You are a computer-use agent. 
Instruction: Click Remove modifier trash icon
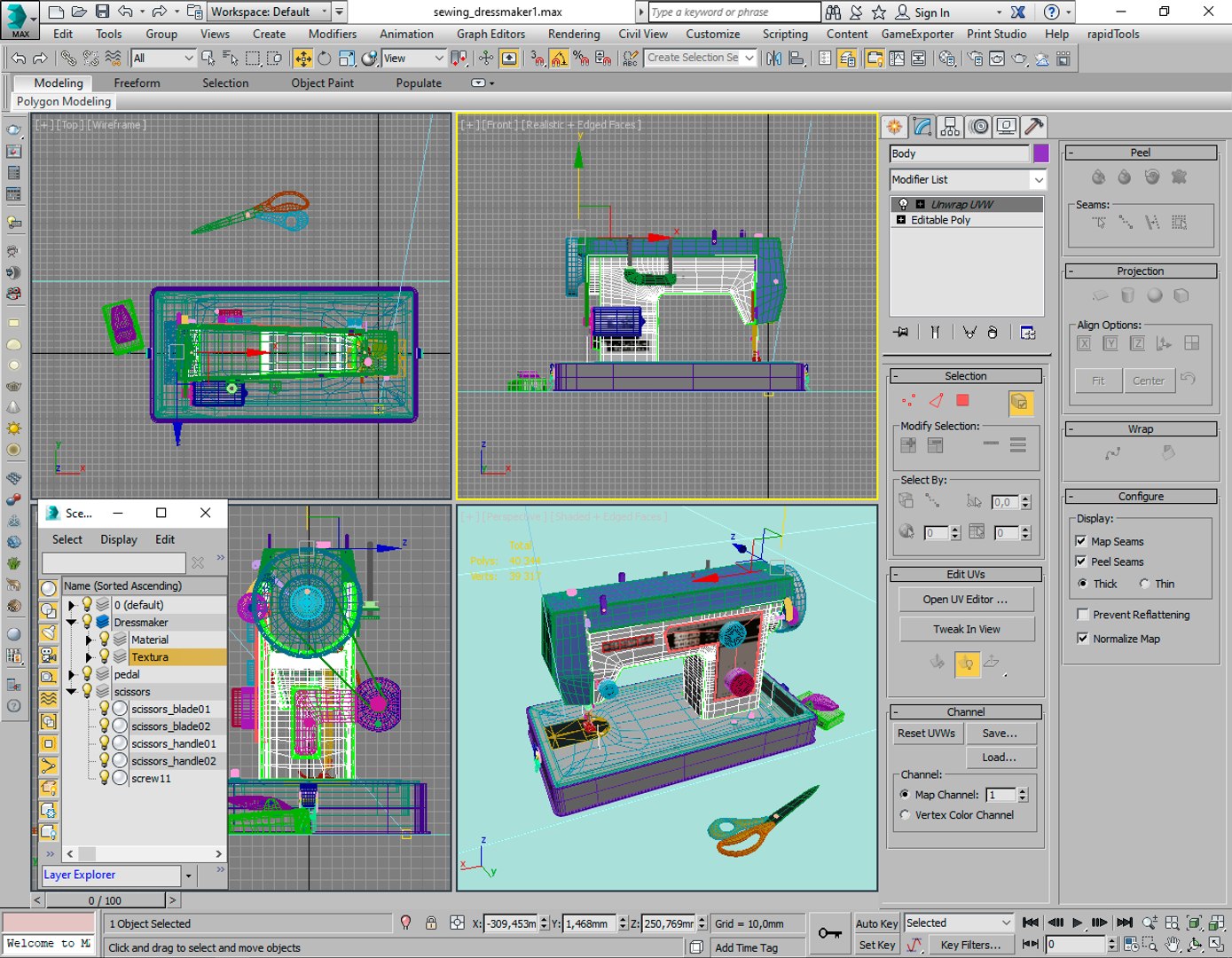(993, 332)
